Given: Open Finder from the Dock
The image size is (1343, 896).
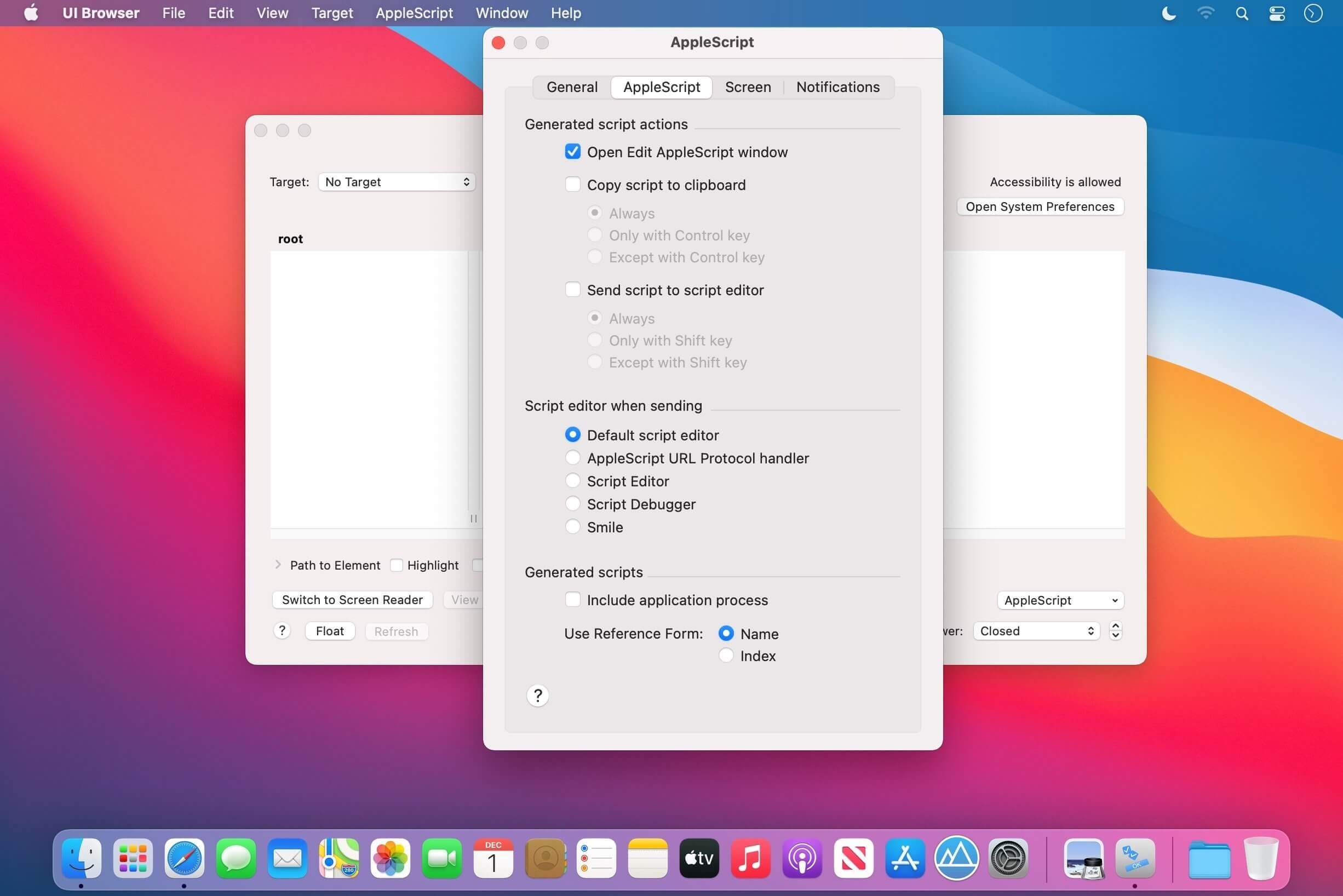Looking at the screenshot, I should click(81, 858).
